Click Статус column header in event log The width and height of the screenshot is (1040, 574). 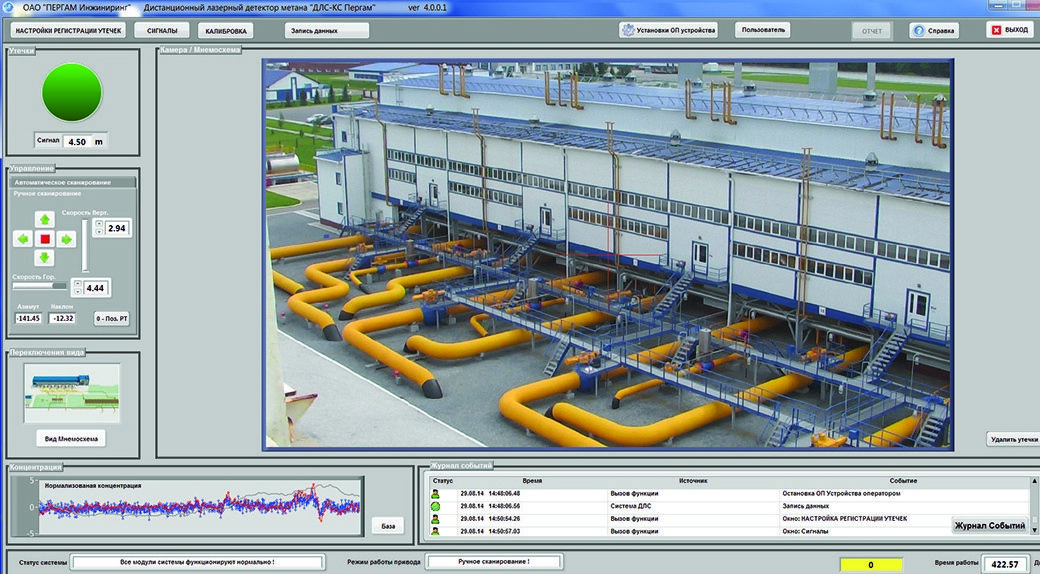click(x=442, y=480)
